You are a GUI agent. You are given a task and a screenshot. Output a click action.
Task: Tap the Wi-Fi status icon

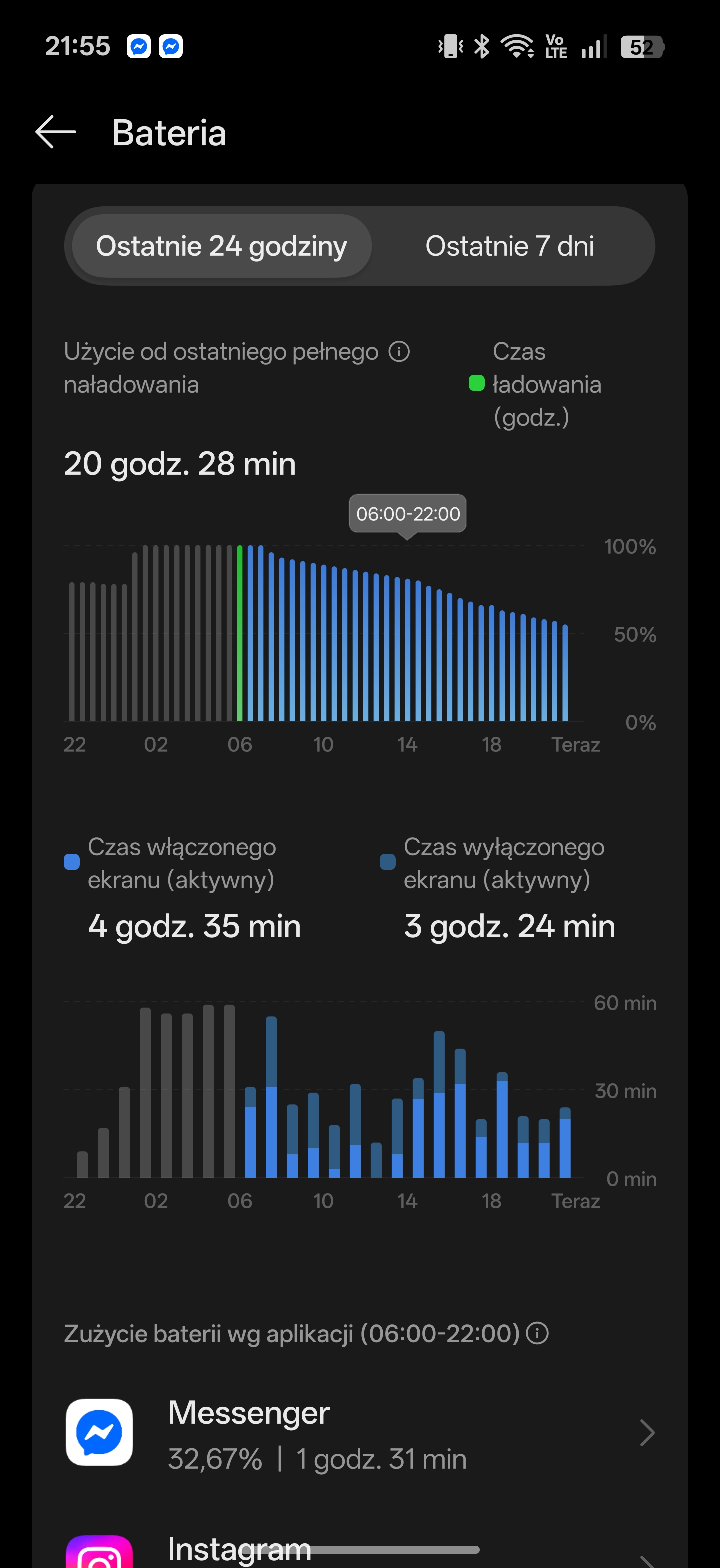pos(516,47)
